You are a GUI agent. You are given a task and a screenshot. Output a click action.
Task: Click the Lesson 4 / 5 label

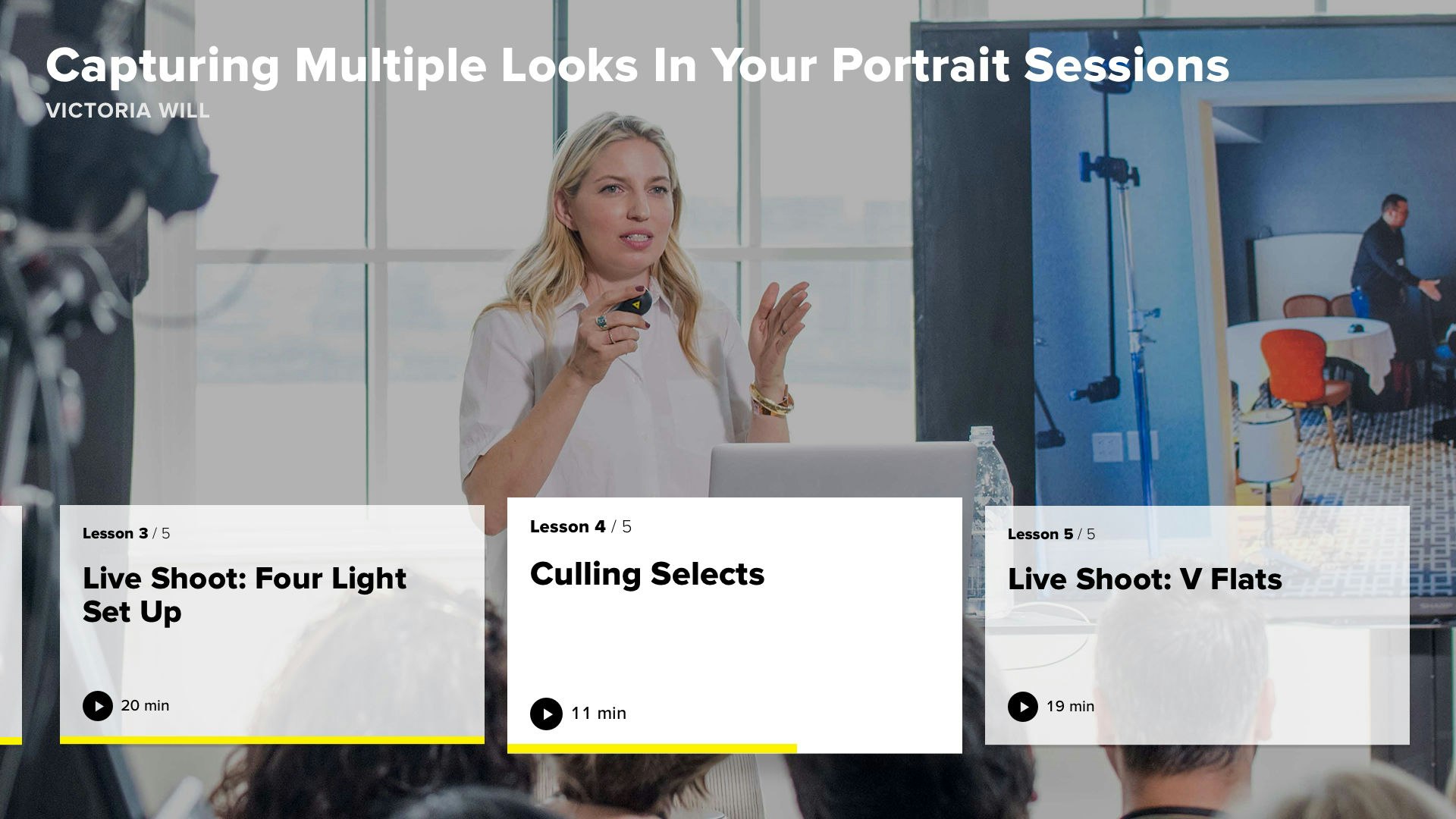point(581,527)
